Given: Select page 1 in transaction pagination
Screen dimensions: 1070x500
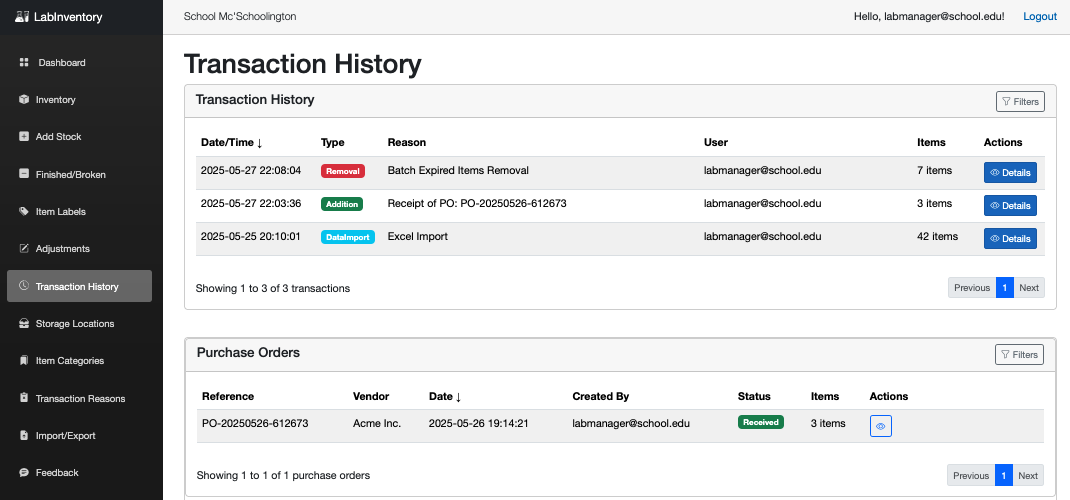Looking at the screenshot, I should tap(1004, 288).
